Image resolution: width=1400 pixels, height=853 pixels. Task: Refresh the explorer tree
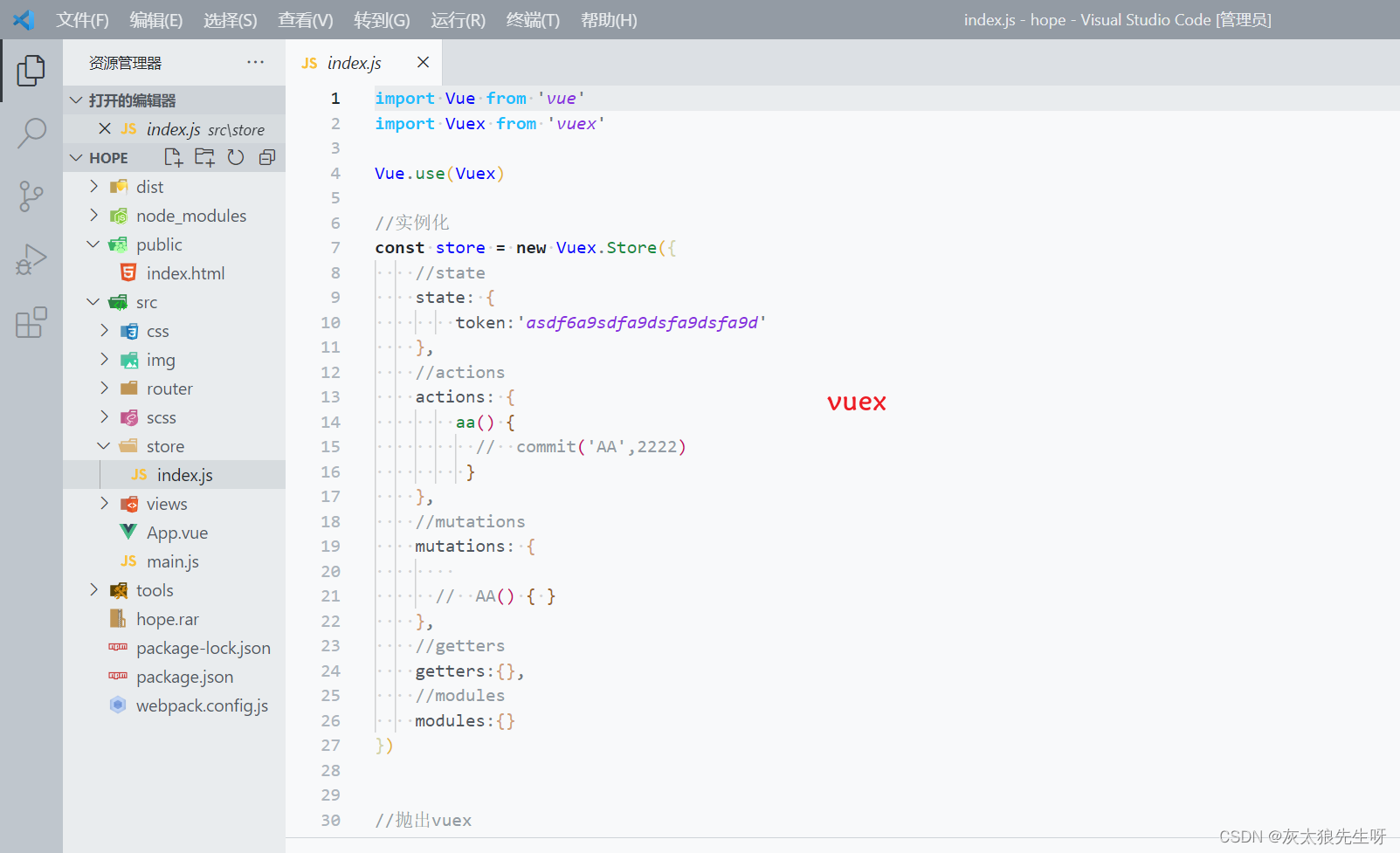[236, 157]
